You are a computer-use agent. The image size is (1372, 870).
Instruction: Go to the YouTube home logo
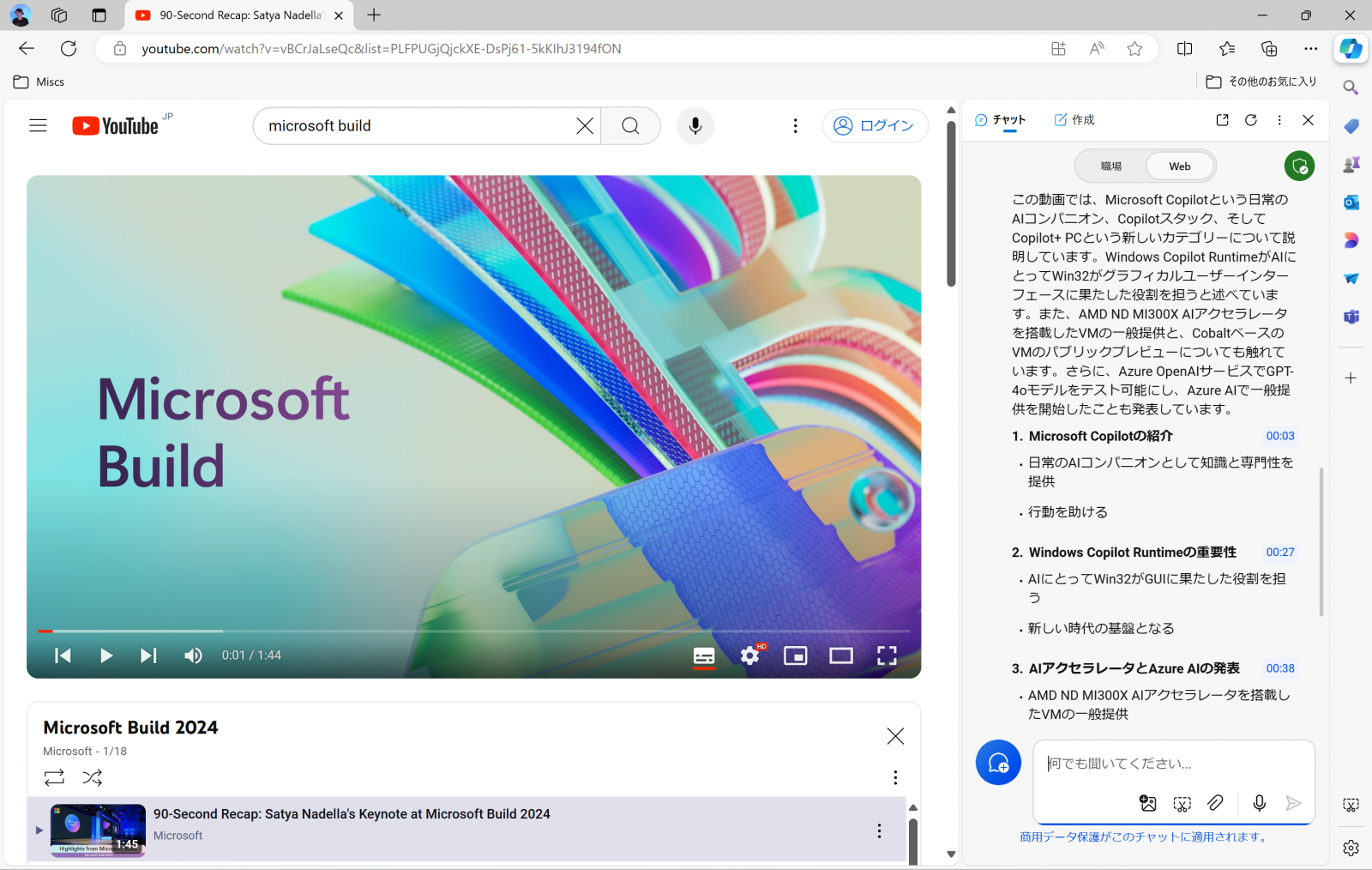tap(116, 126)
